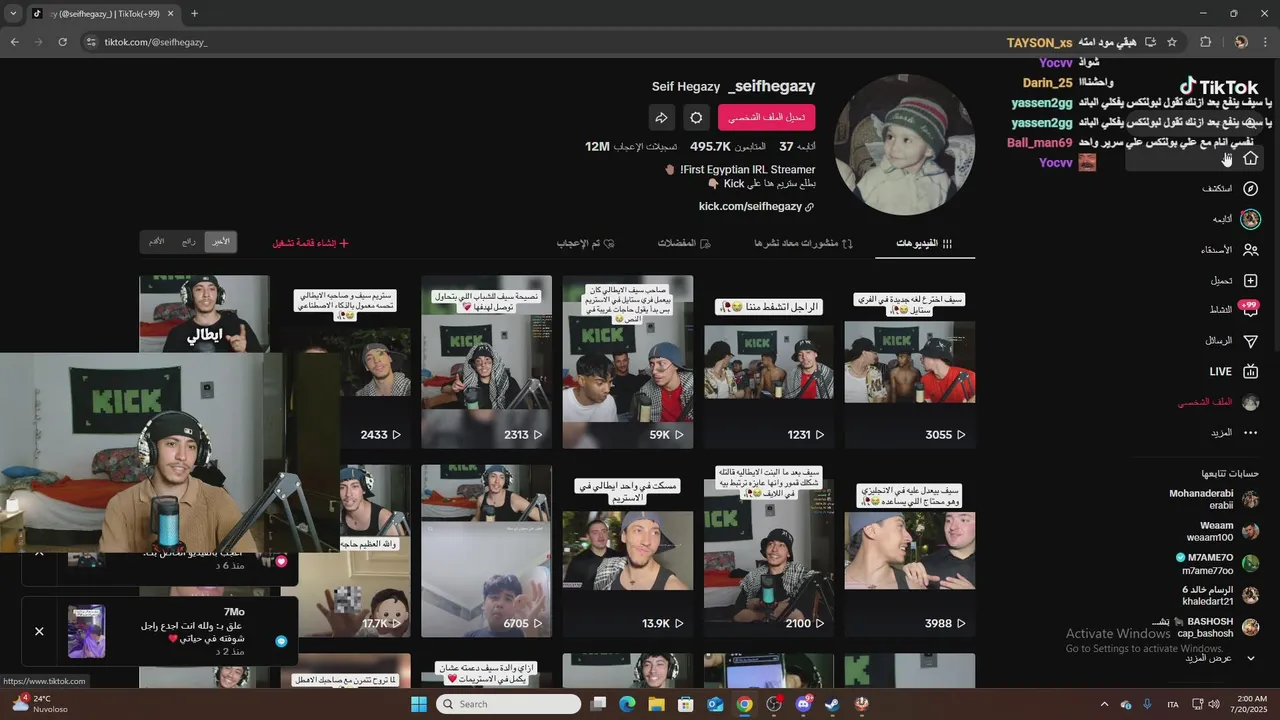Open the Friends icon in the sidebar
The height and width of the screenshot is (720, 1280).
click(1250, 250)
